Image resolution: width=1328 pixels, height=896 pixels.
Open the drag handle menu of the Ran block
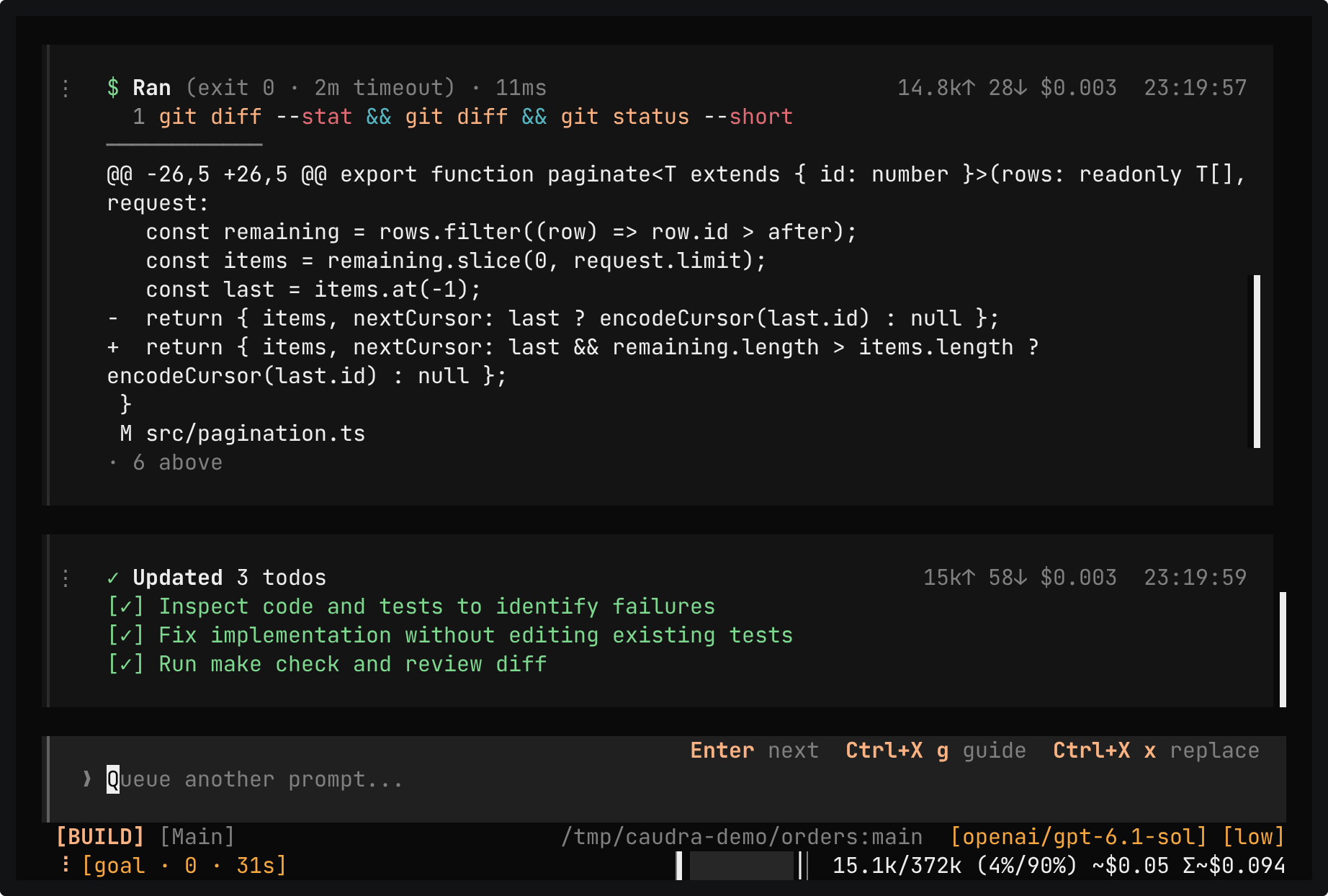pos(66,88)
